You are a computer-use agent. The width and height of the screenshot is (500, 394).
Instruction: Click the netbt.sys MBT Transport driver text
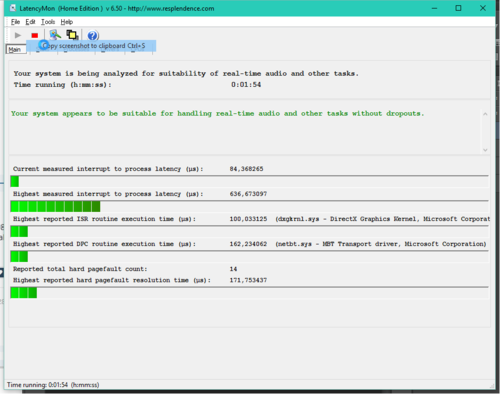(x=381, y=244)
